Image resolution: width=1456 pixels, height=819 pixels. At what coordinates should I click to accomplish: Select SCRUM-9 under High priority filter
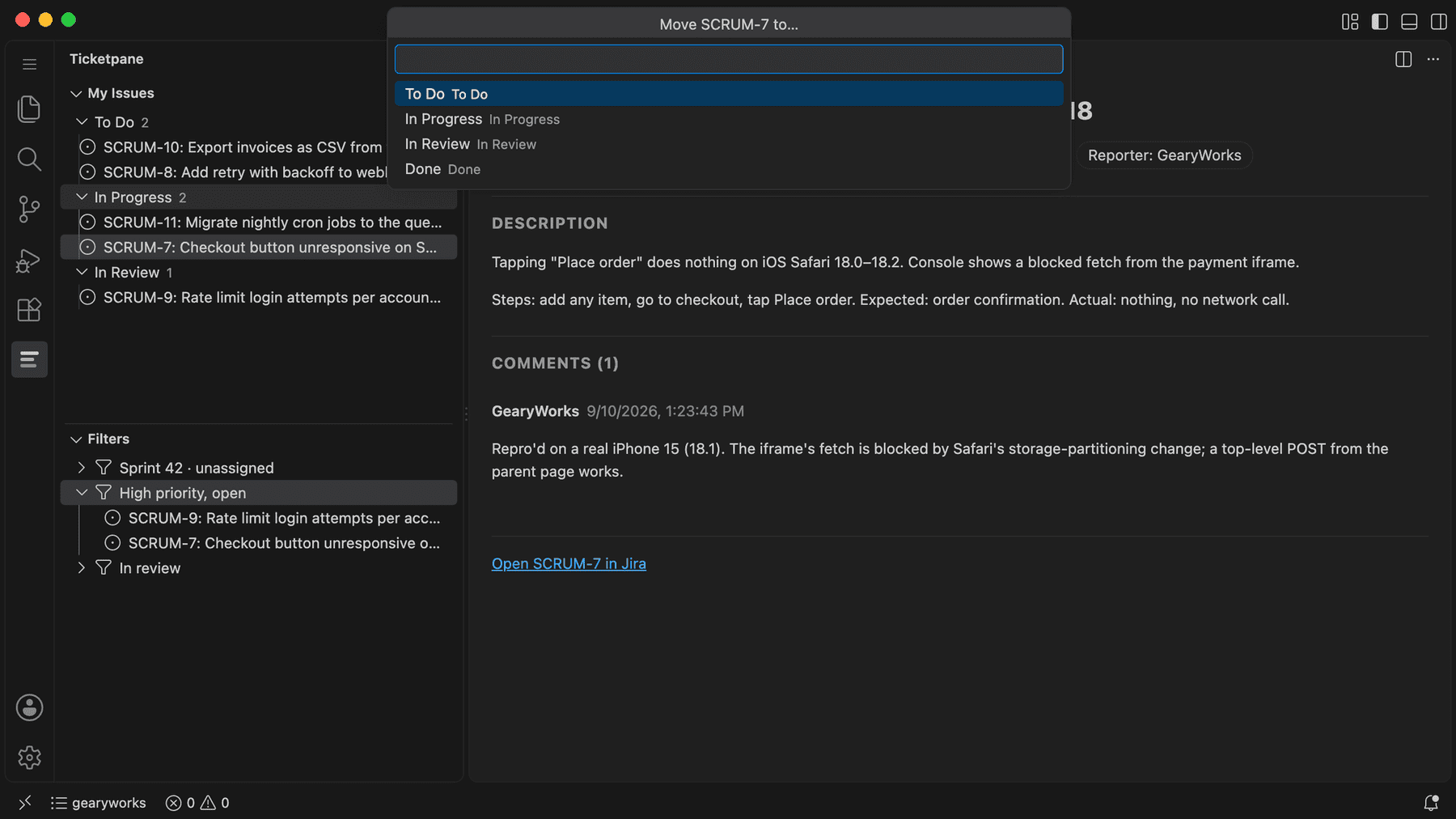[259, 518]
